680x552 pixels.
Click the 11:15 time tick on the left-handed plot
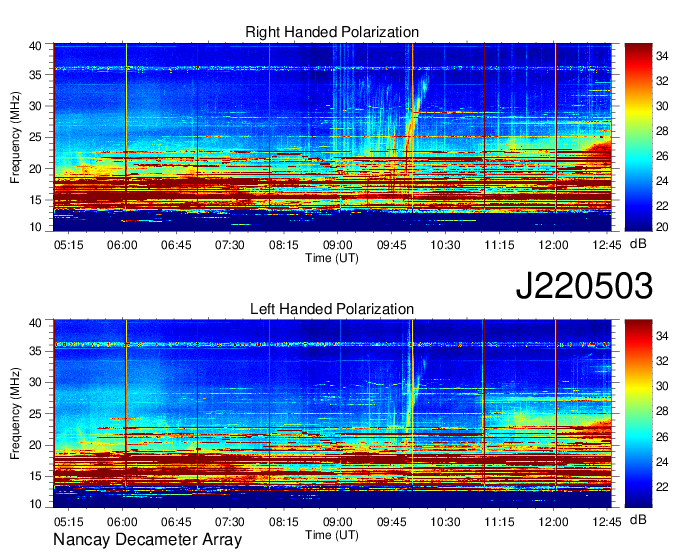(x=499, y=522)
